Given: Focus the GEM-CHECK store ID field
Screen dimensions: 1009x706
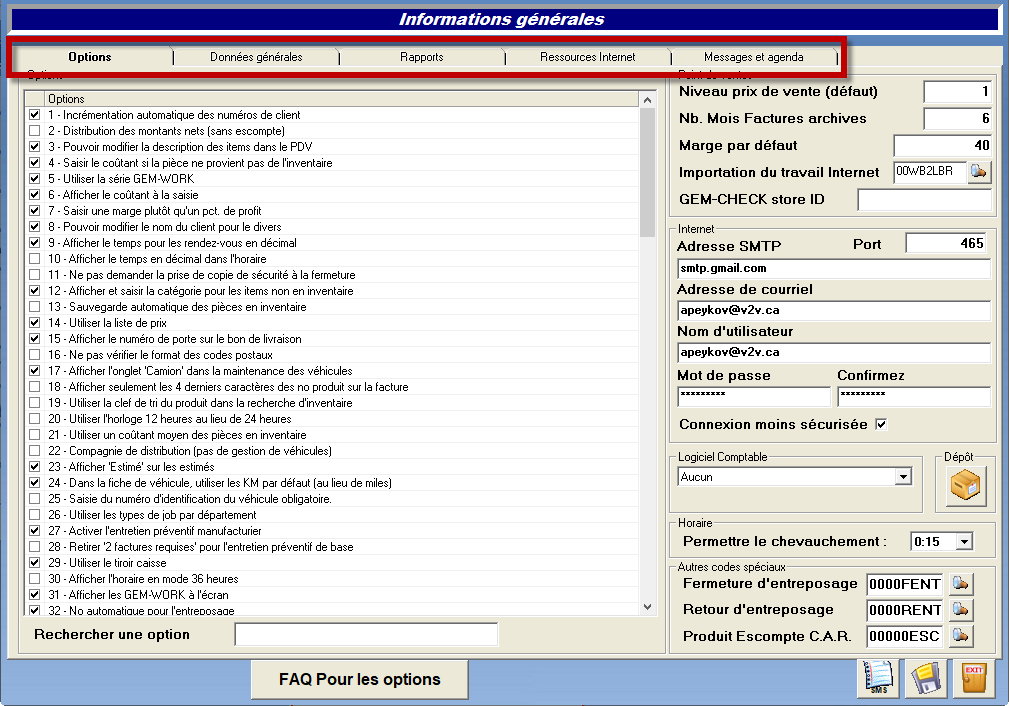Looking at the screenshot, I should [925, 200].
